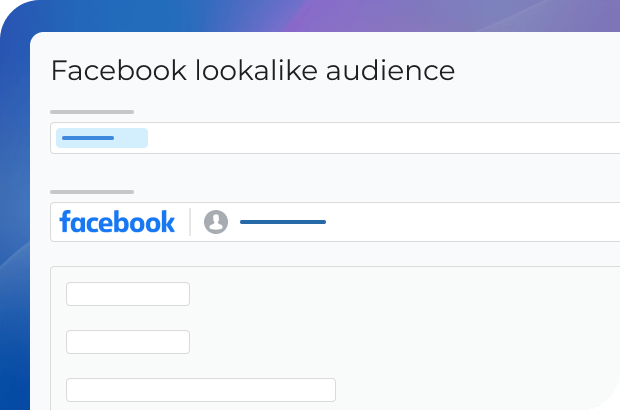Click empty space inside the gray settings panel

point(450,320)
